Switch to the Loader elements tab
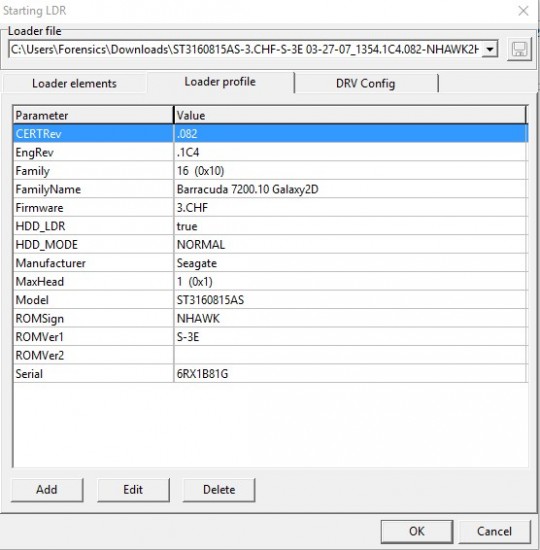The image size is (540, 550). click(74, 83)
